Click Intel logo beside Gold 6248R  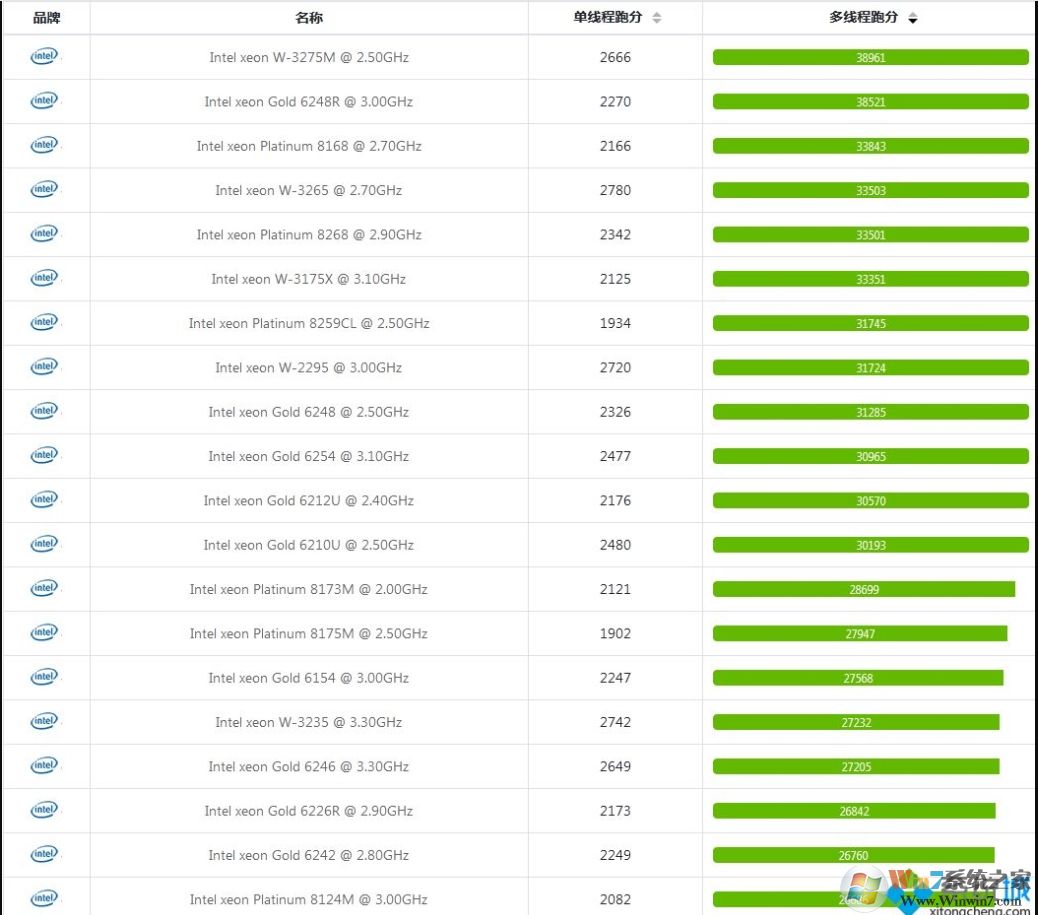[45, 101]
